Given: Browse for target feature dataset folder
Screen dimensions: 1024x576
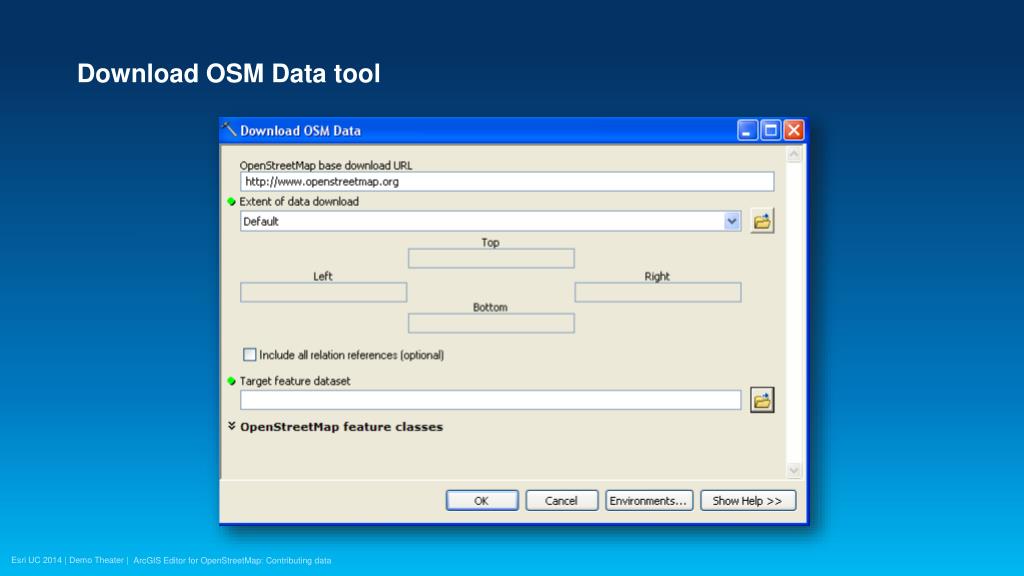Looking at the screenshot, I should coord(761,400).
